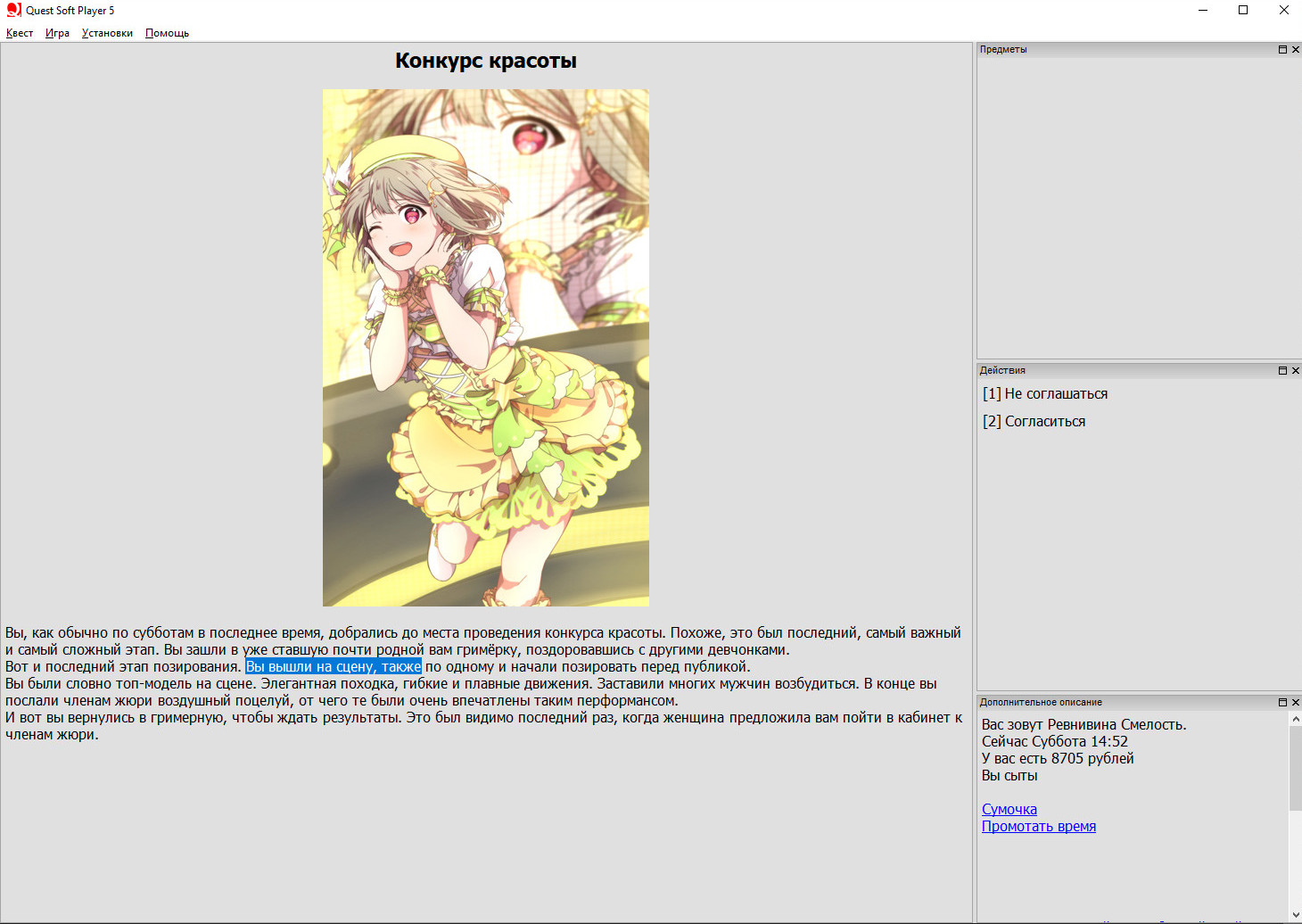Image resolution: width=1302 pixels, height=924 pixels.
Task: Open the Помощь menu
Action: click(x=167, y=33)
